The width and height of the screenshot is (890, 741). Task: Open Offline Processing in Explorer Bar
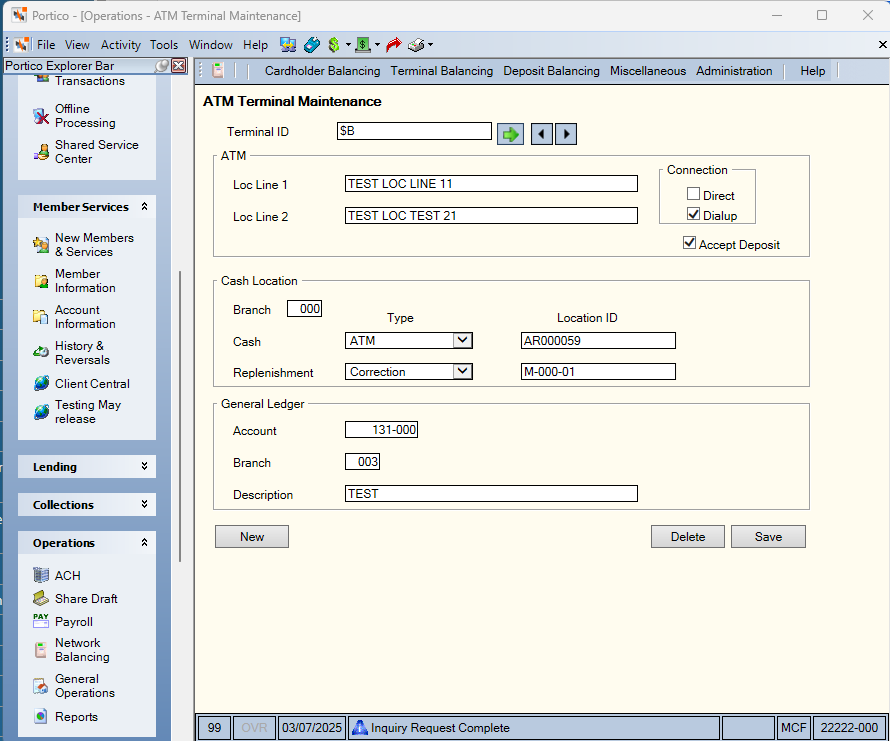[75, 116]
